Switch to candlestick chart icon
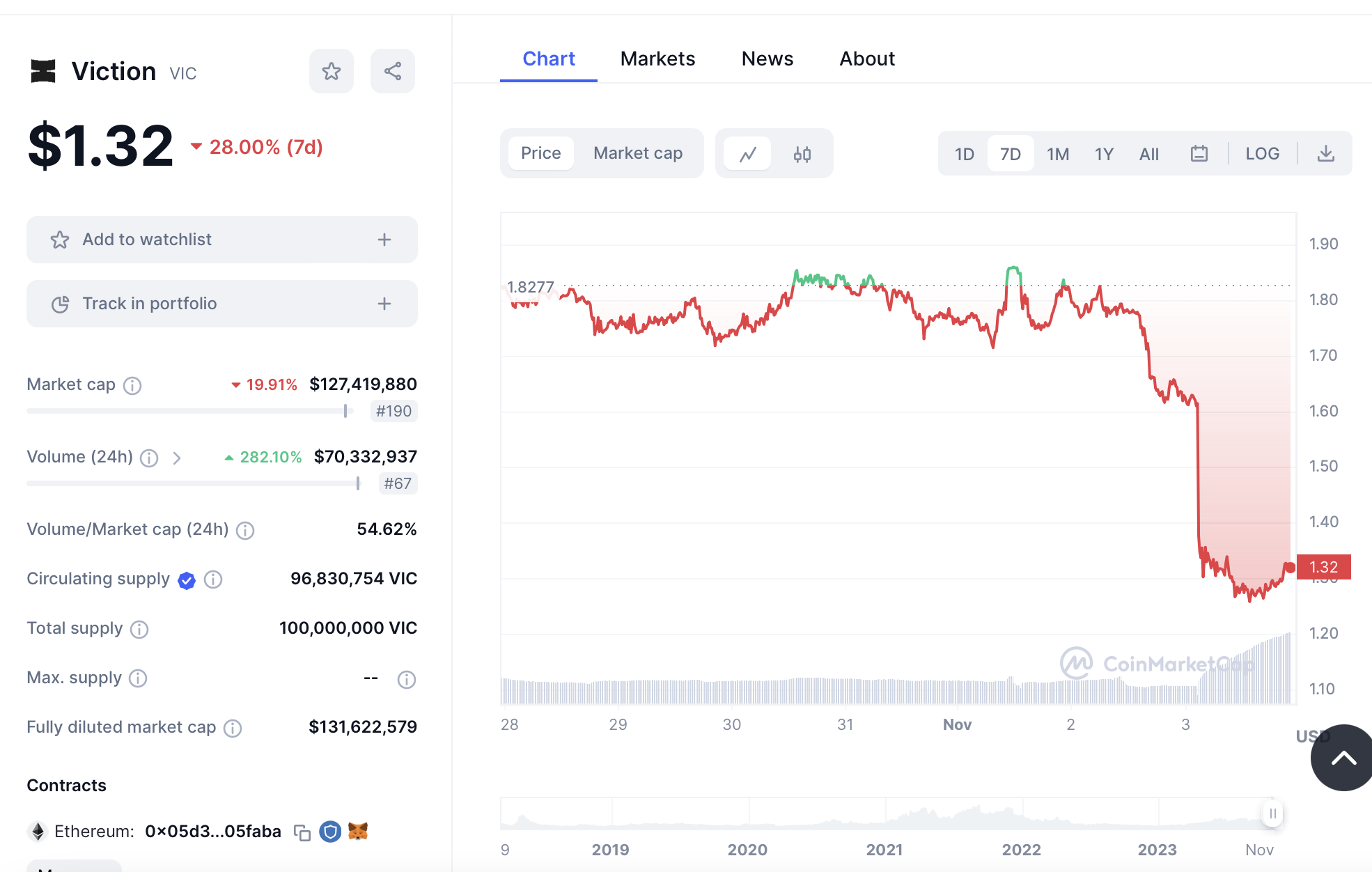 [x=802, y=154]
